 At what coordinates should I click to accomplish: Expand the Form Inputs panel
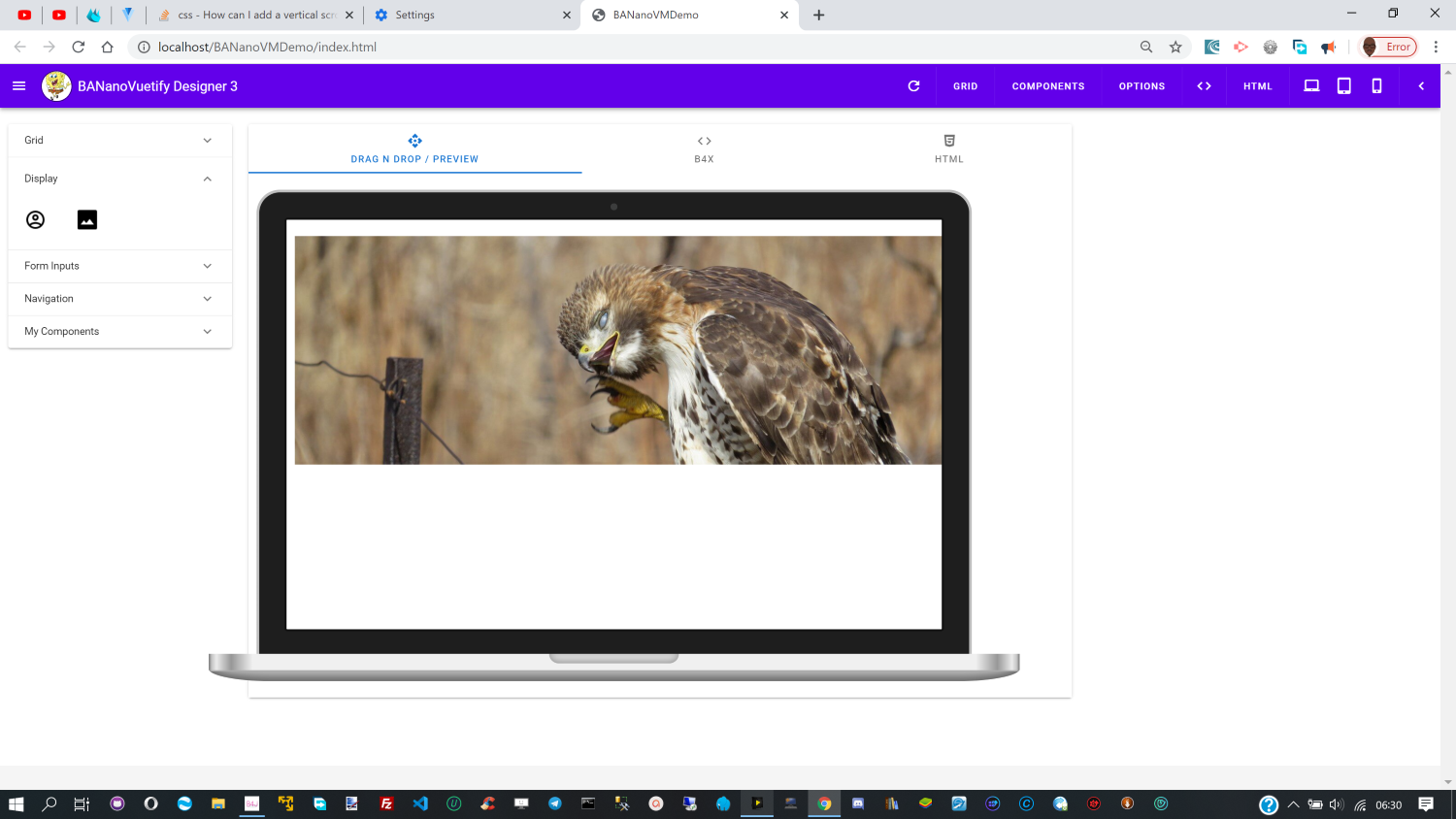pyautogui.click(x=119, y=266)
